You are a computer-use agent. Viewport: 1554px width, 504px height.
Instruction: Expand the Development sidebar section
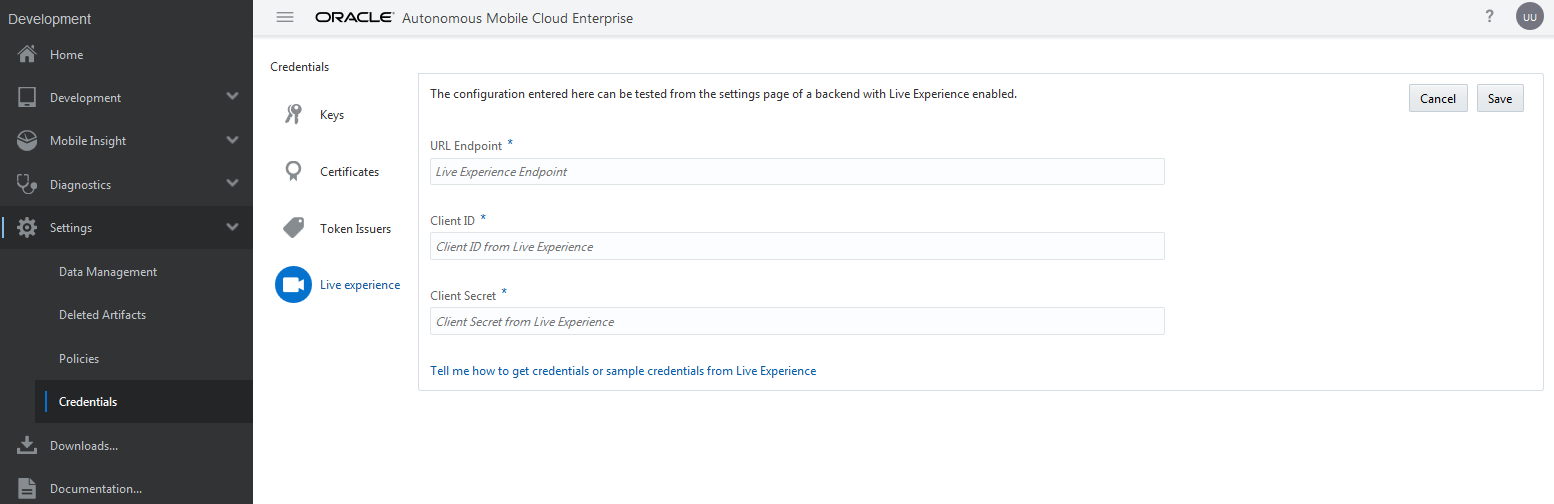click(x=232, y=97)
